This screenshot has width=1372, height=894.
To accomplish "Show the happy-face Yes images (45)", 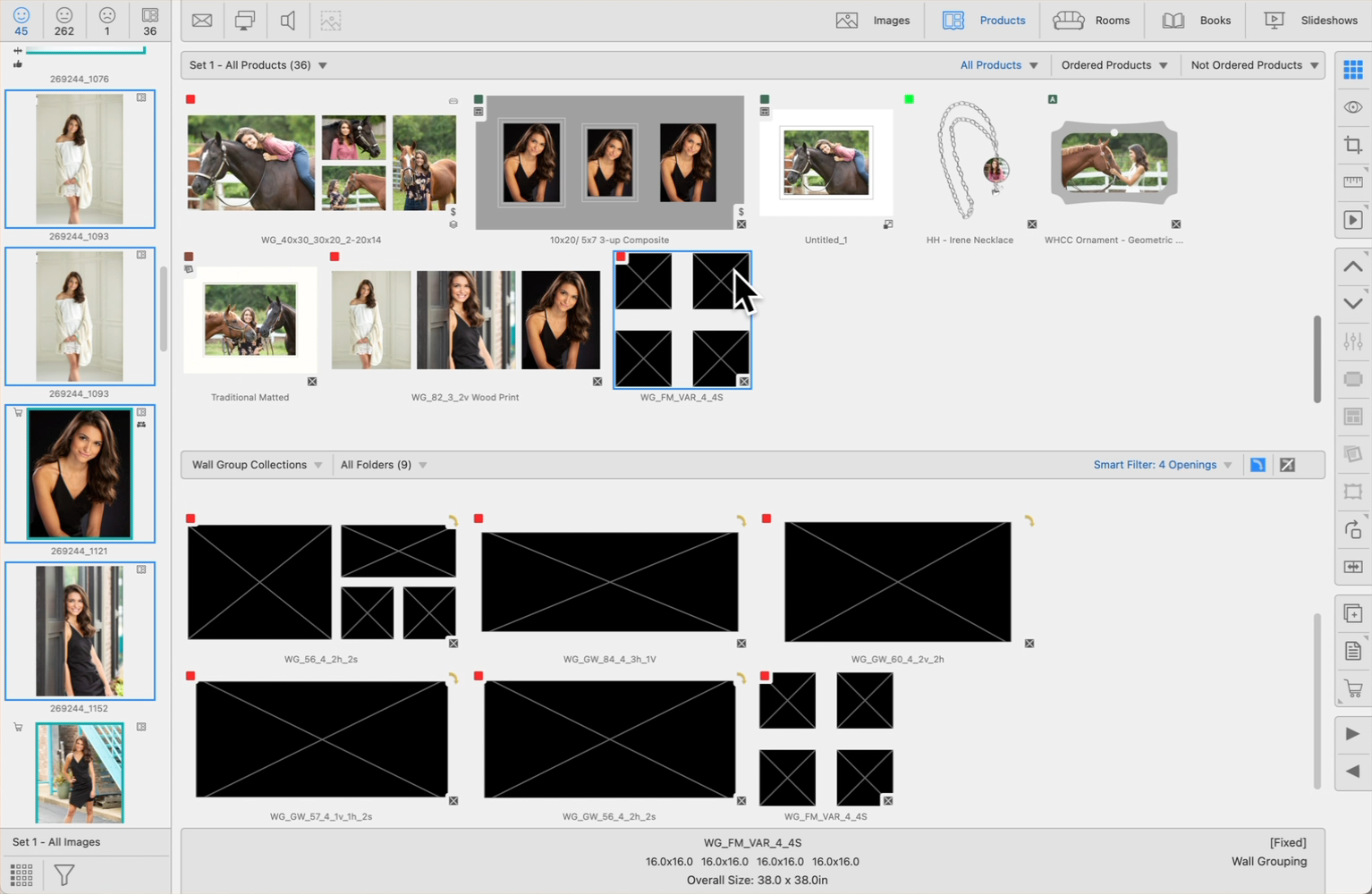I will [21, 21].
